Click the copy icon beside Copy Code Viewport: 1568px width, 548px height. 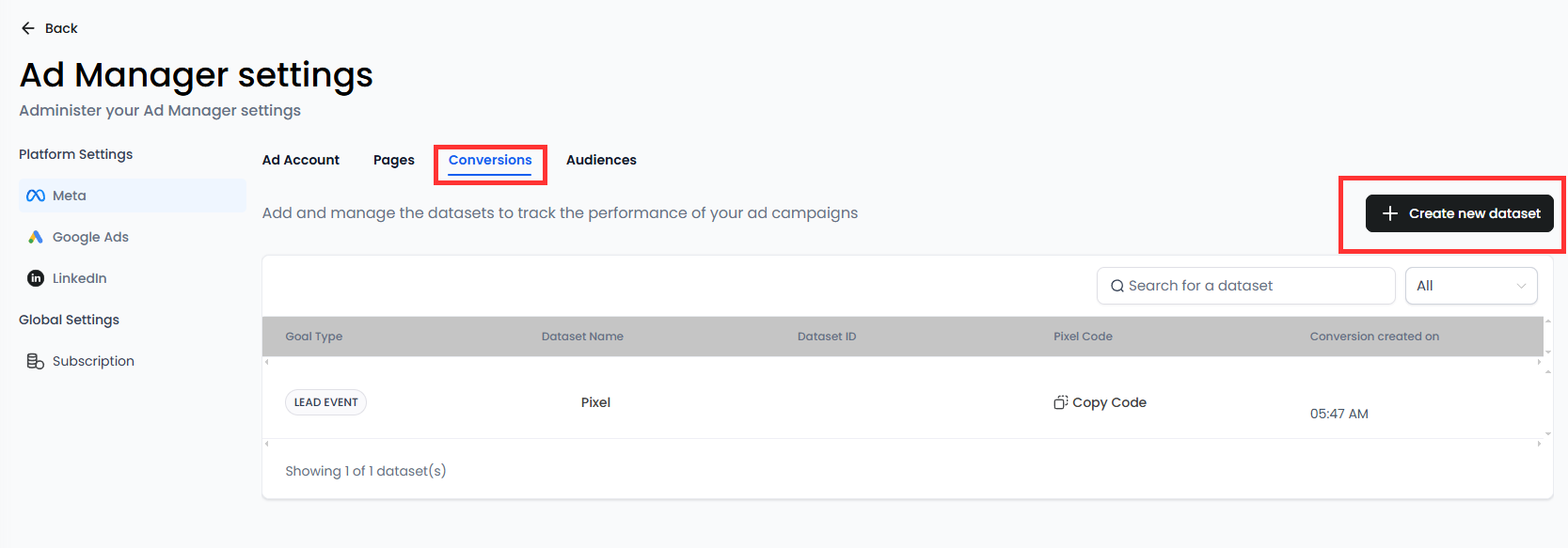1061,402
